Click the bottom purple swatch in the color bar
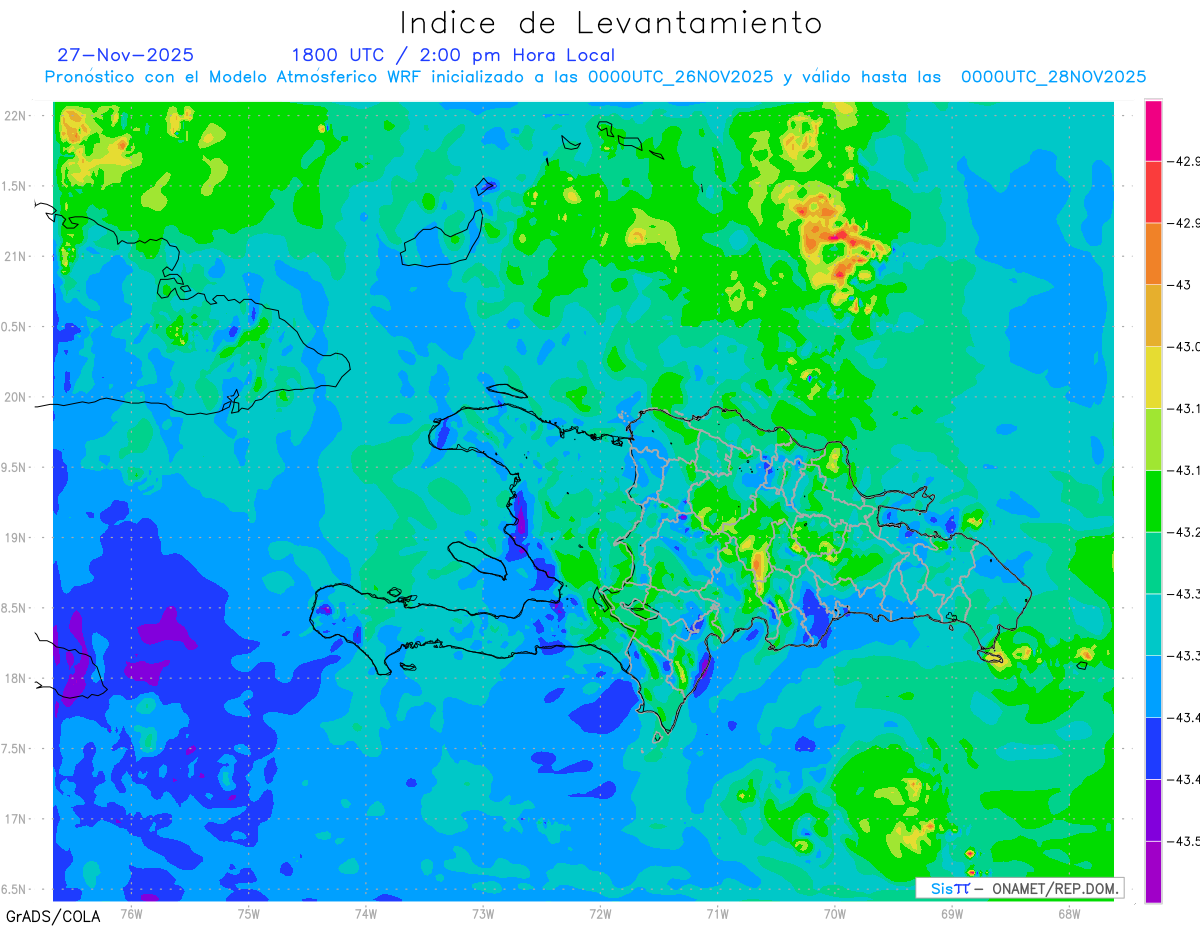Viewport: 1200px width, 927px height. (x=1153, y=871)
